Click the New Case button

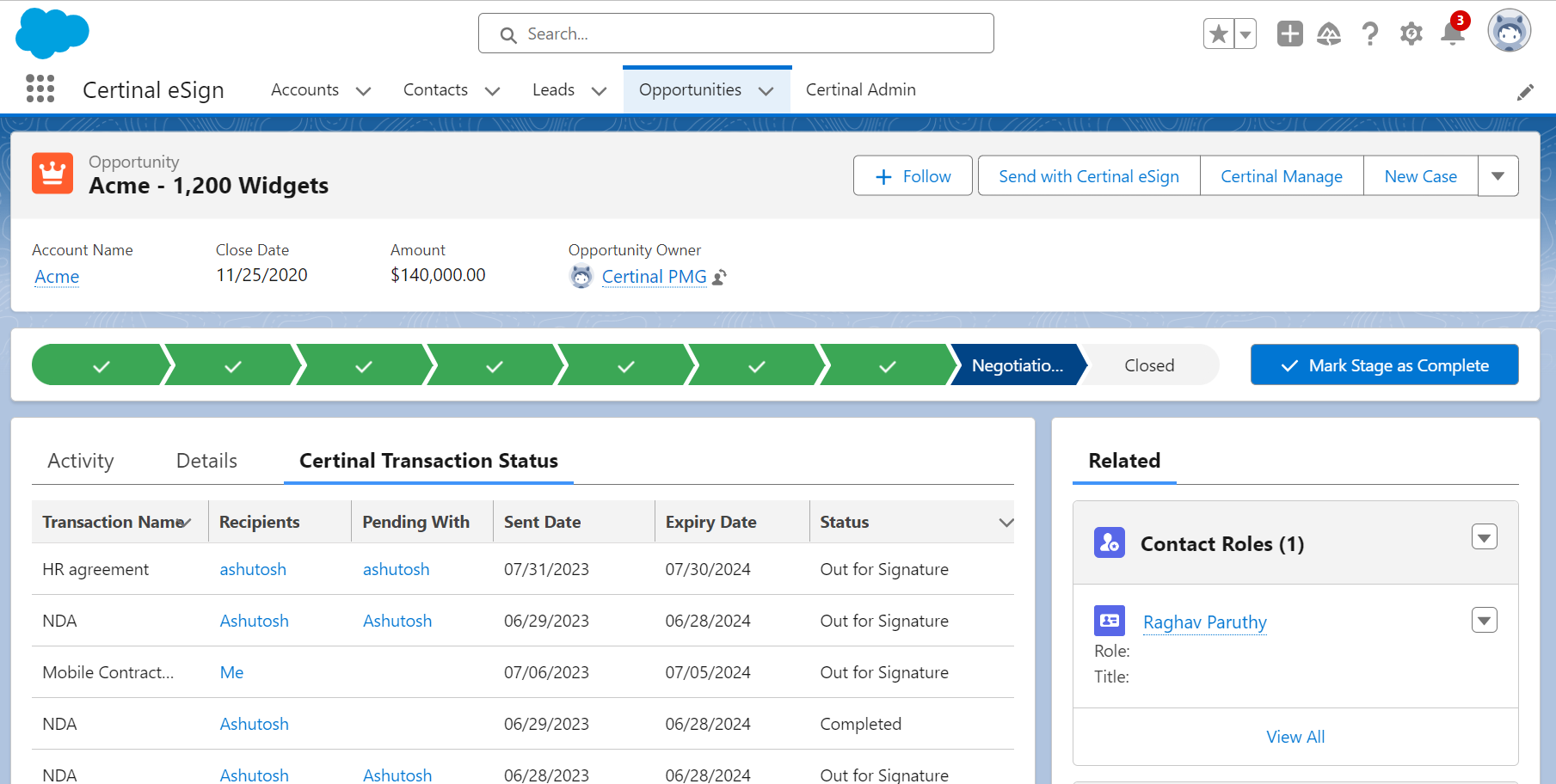pos(1421,176)
